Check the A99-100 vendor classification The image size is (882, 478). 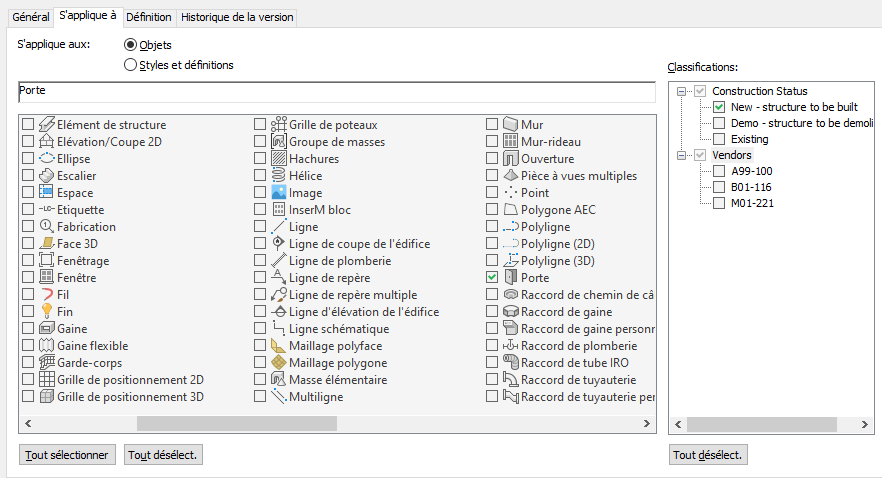click(x=719, y=171)
